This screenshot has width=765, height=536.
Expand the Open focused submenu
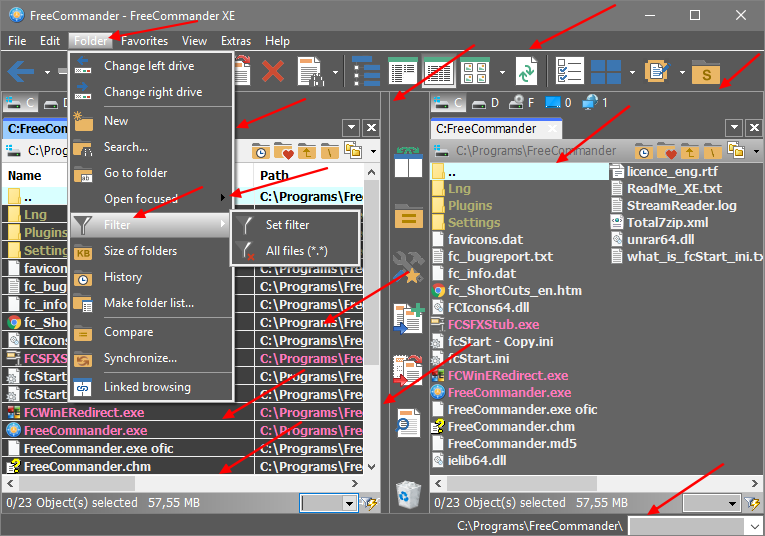(x=151, y=199)
